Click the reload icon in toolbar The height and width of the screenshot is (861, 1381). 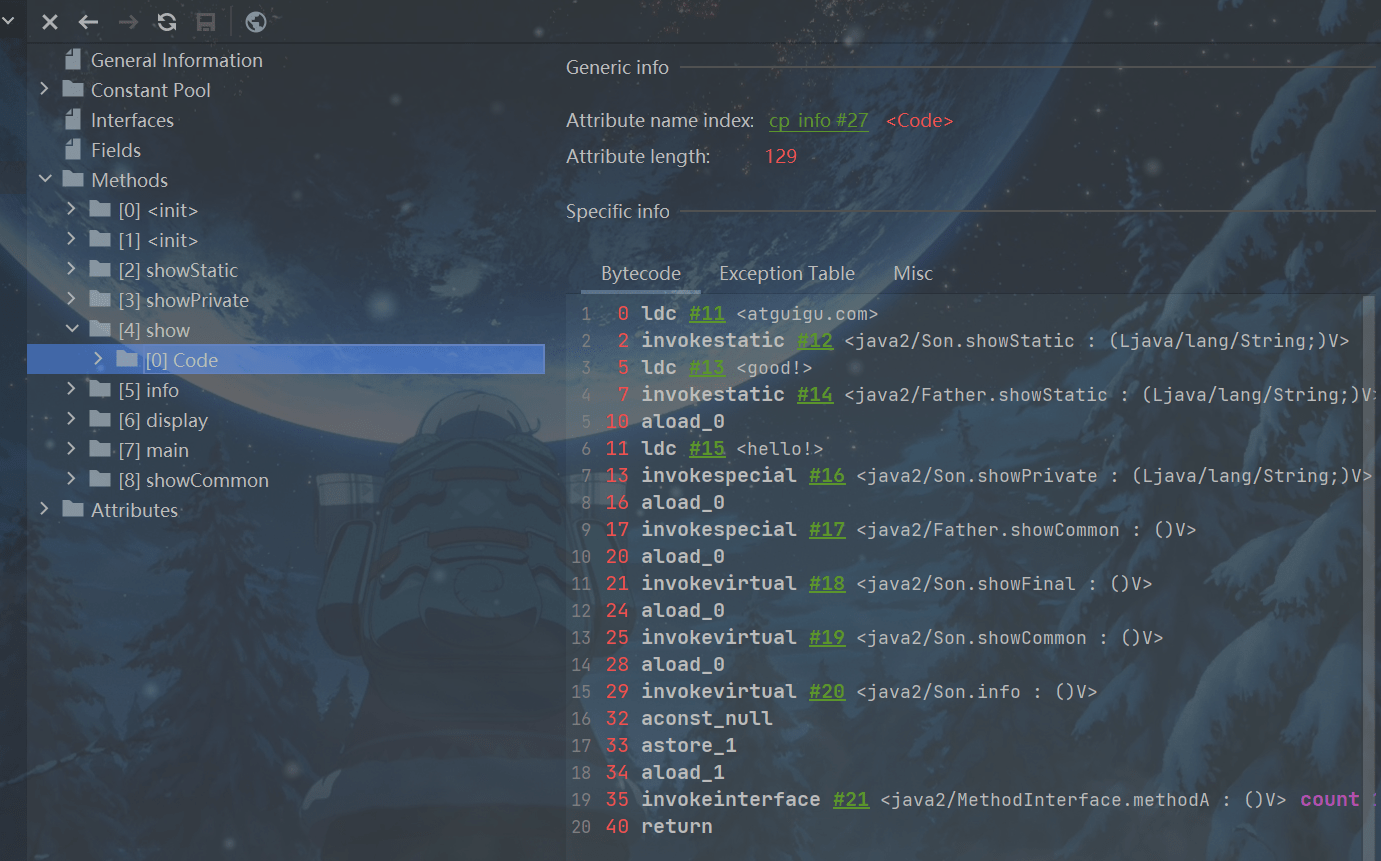167,22
